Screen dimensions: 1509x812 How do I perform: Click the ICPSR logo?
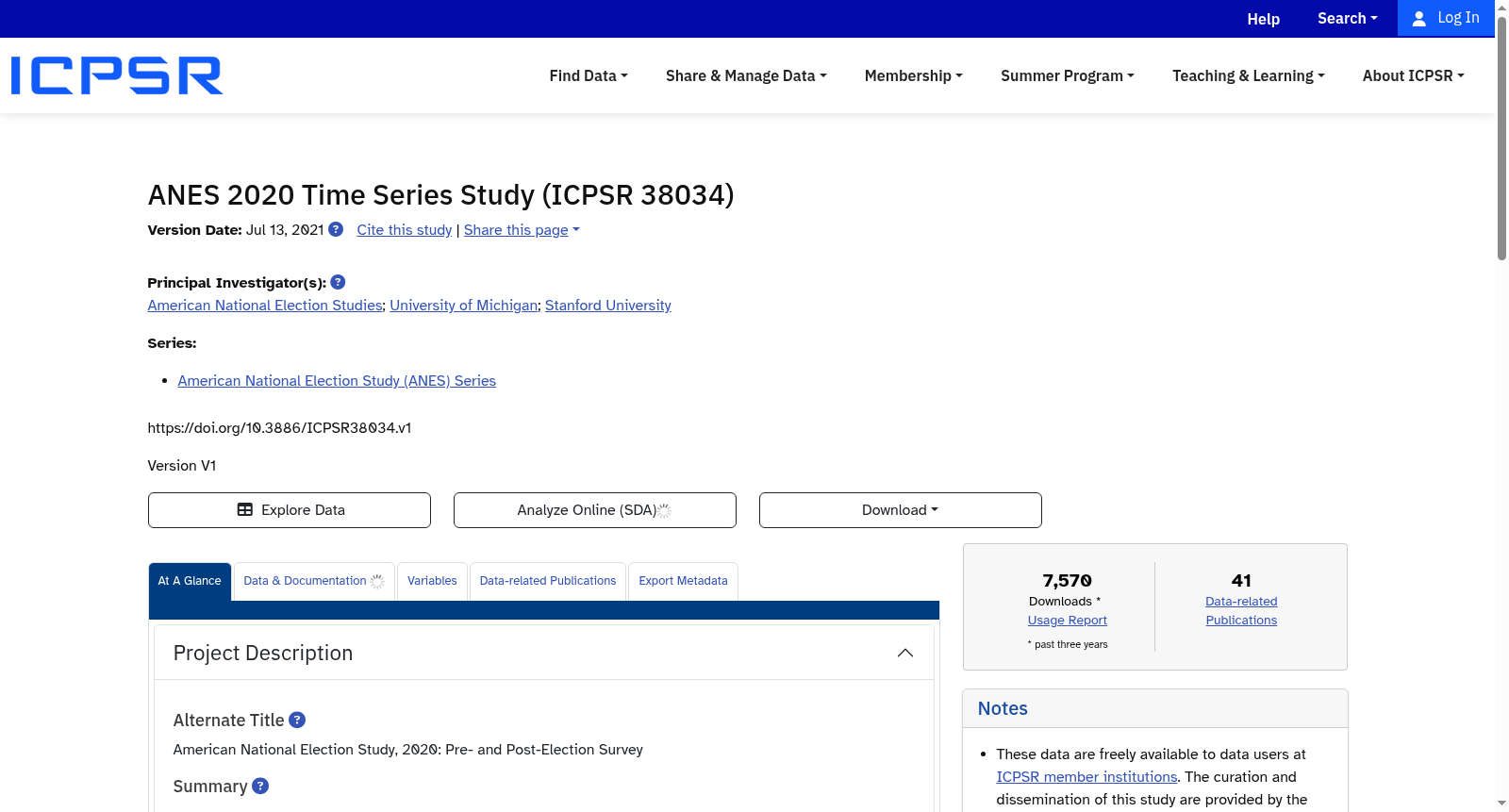[117, 75]
